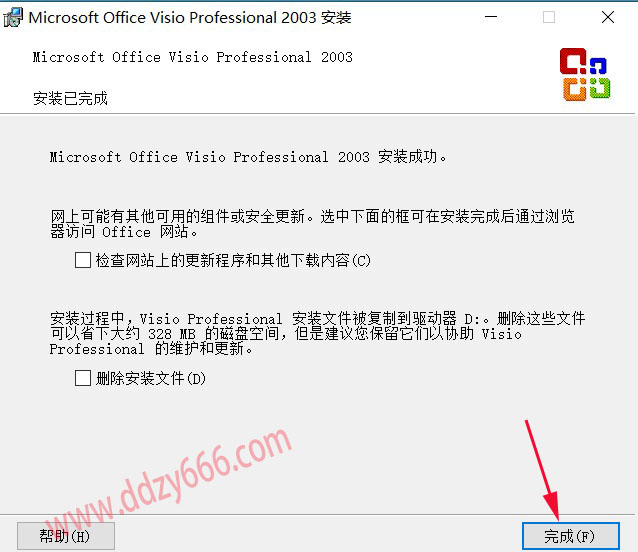This screenshot has height=552, width=638.
Task: Click the 安装已完成 heading
Action: [70, 98]
